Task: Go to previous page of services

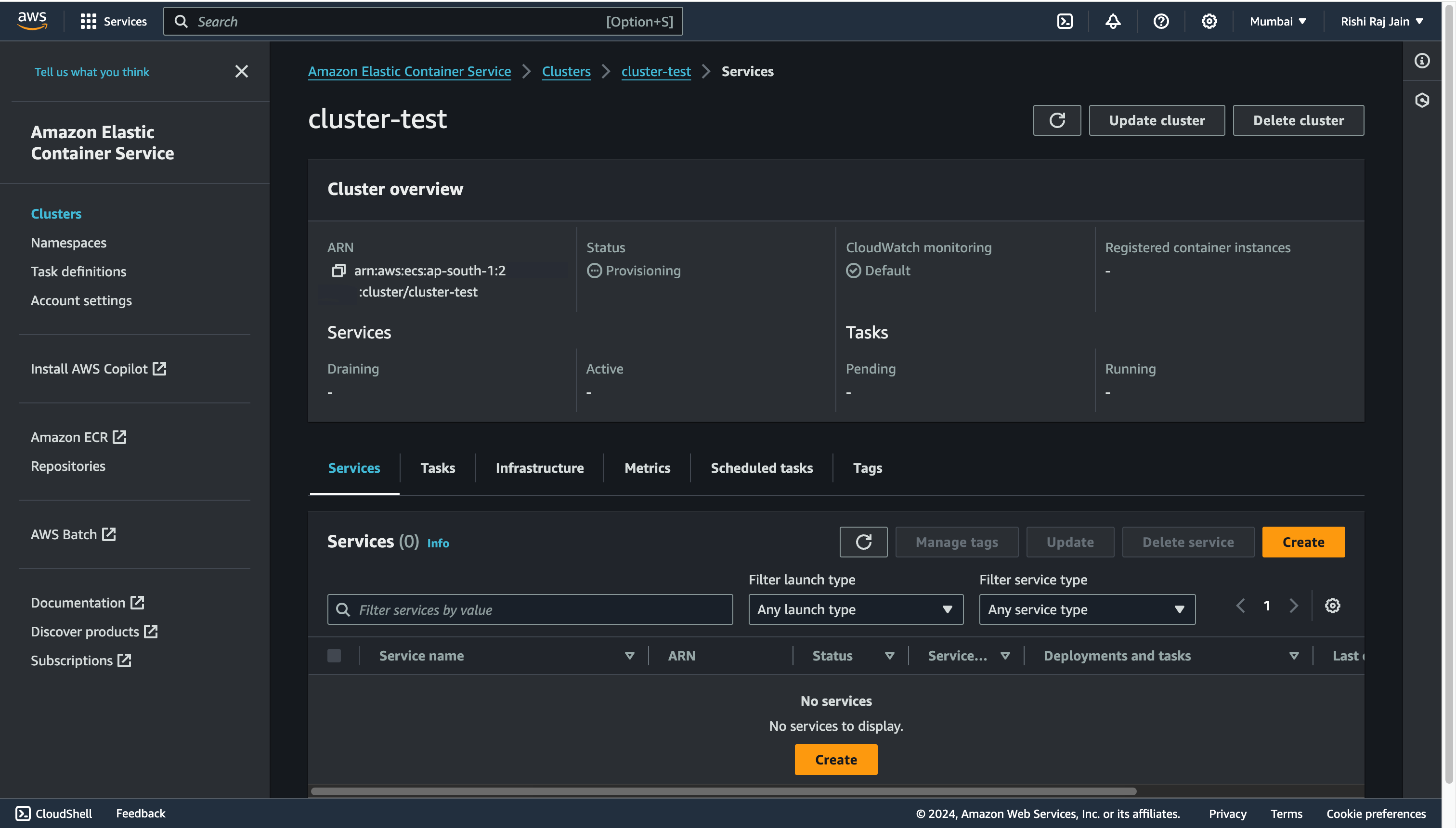Action: click(x=1240, y=606)
